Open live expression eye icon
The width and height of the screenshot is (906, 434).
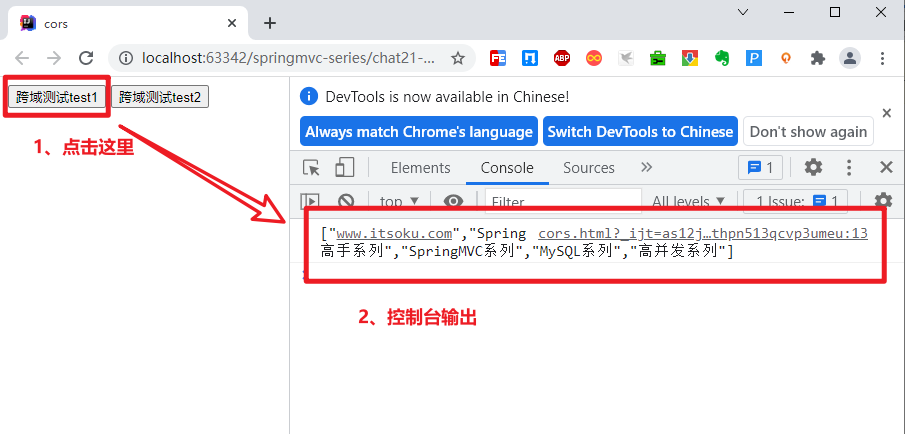click(453, 202)
